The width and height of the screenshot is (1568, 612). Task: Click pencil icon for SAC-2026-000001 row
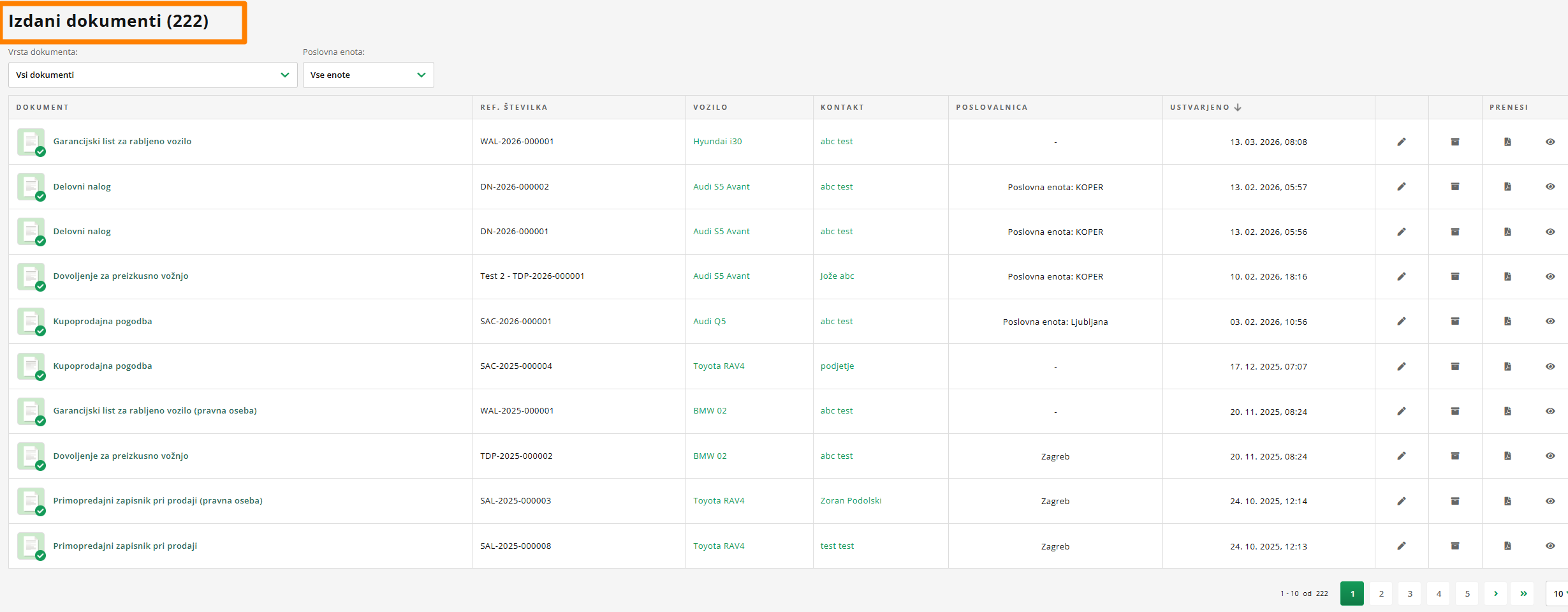(x=1401, y=321)
